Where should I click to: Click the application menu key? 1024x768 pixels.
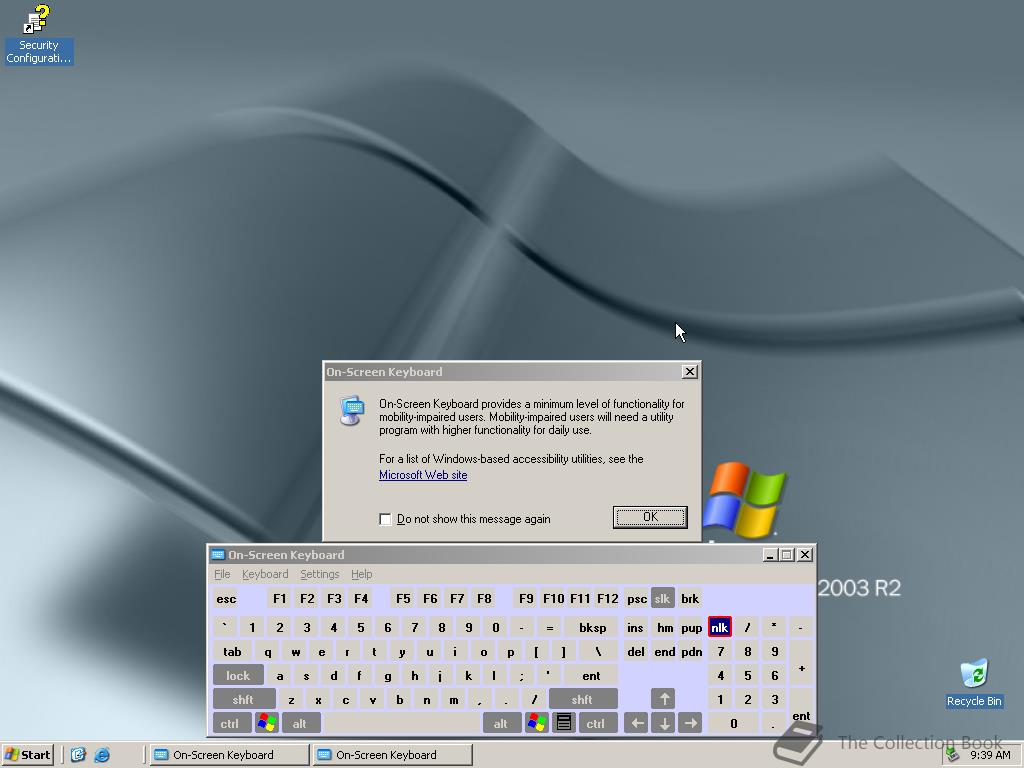click(564, 723)
